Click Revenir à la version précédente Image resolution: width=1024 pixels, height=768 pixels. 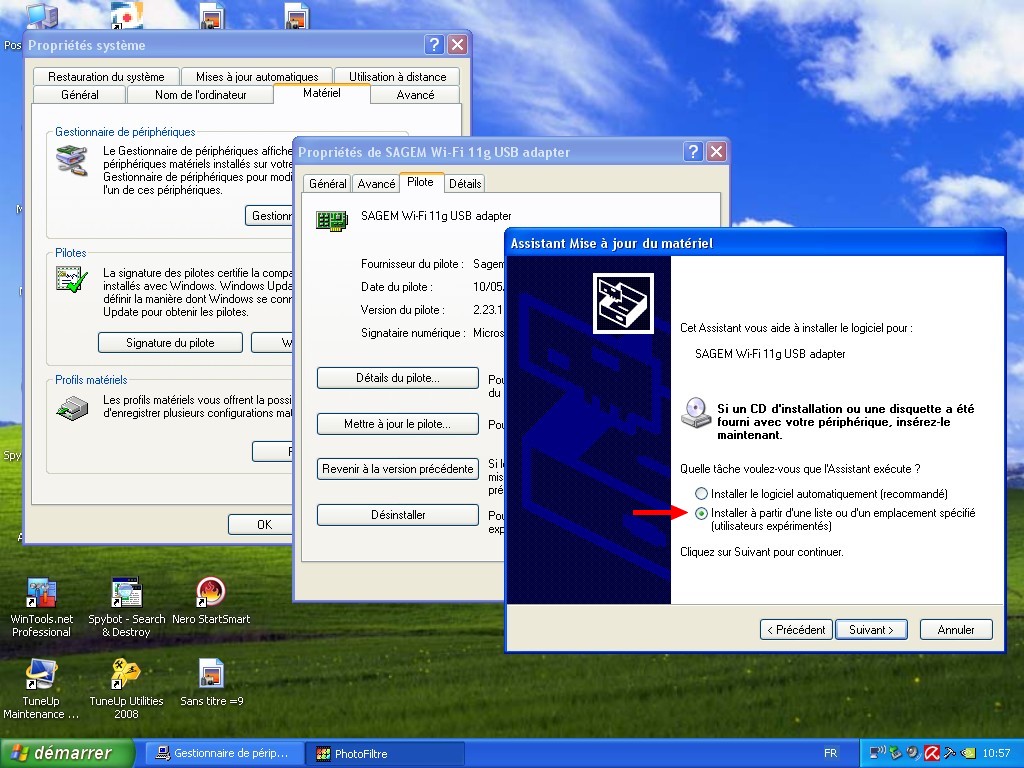398,469
